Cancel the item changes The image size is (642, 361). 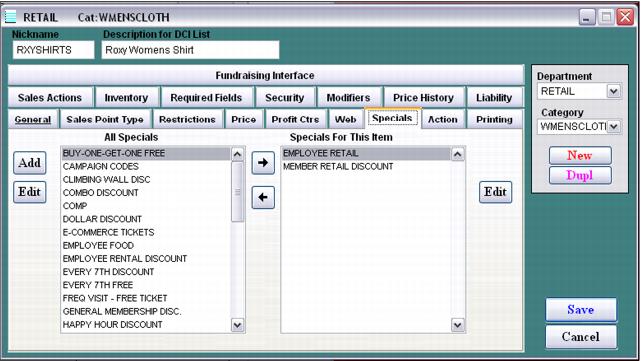(x=581, y=337)
